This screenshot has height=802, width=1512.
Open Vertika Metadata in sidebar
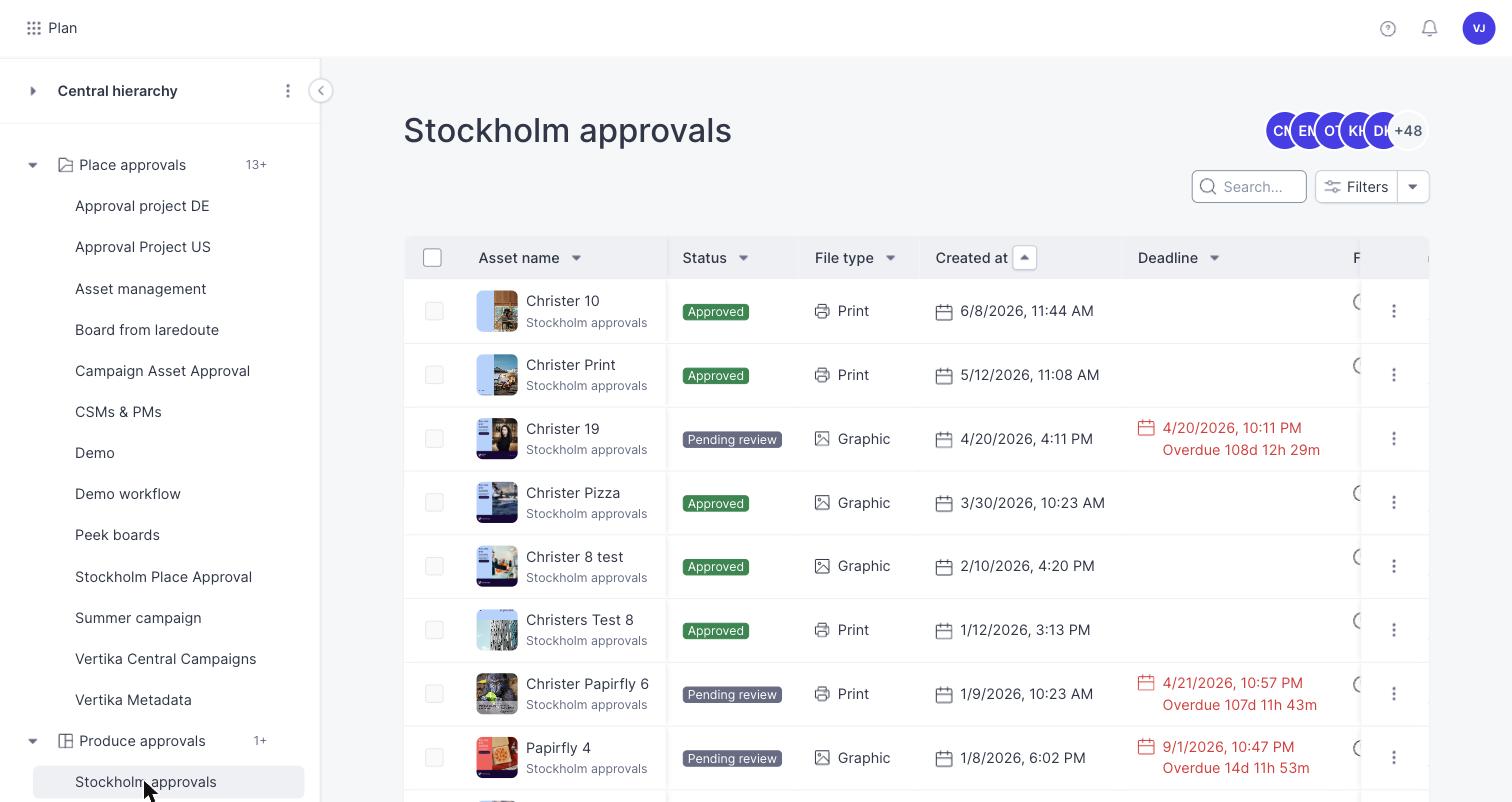[x=133, y=700]
